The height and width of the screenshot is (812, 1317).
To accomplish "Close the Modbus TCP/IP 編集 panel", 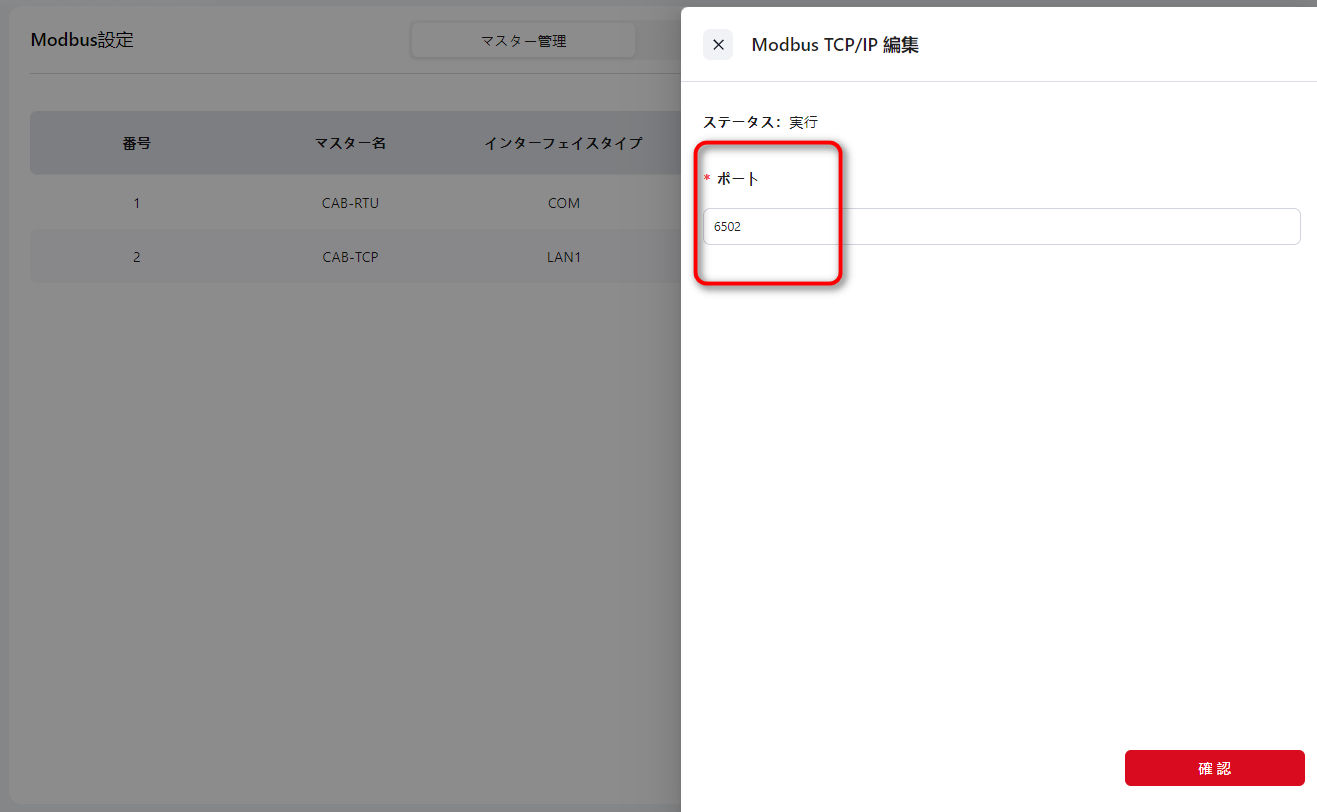I will point(718,45).
